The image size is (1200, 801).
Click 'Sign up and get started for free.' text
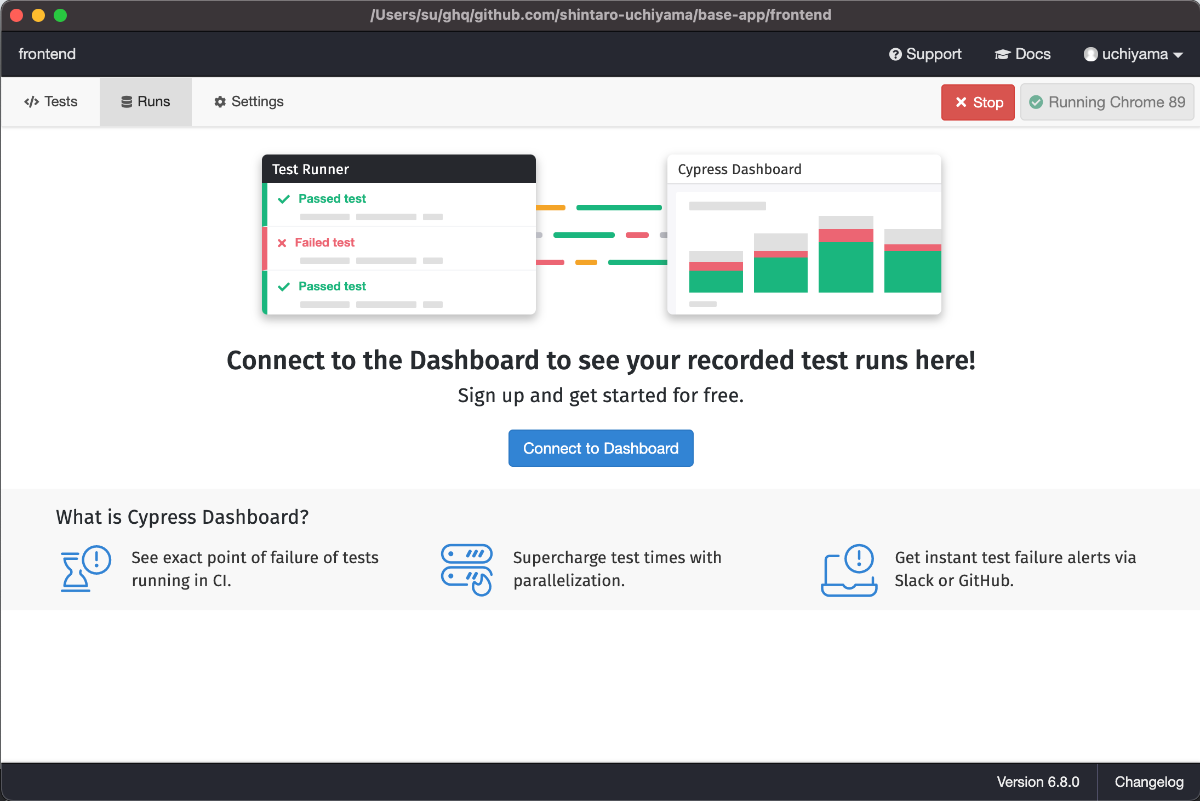(601, 395)
